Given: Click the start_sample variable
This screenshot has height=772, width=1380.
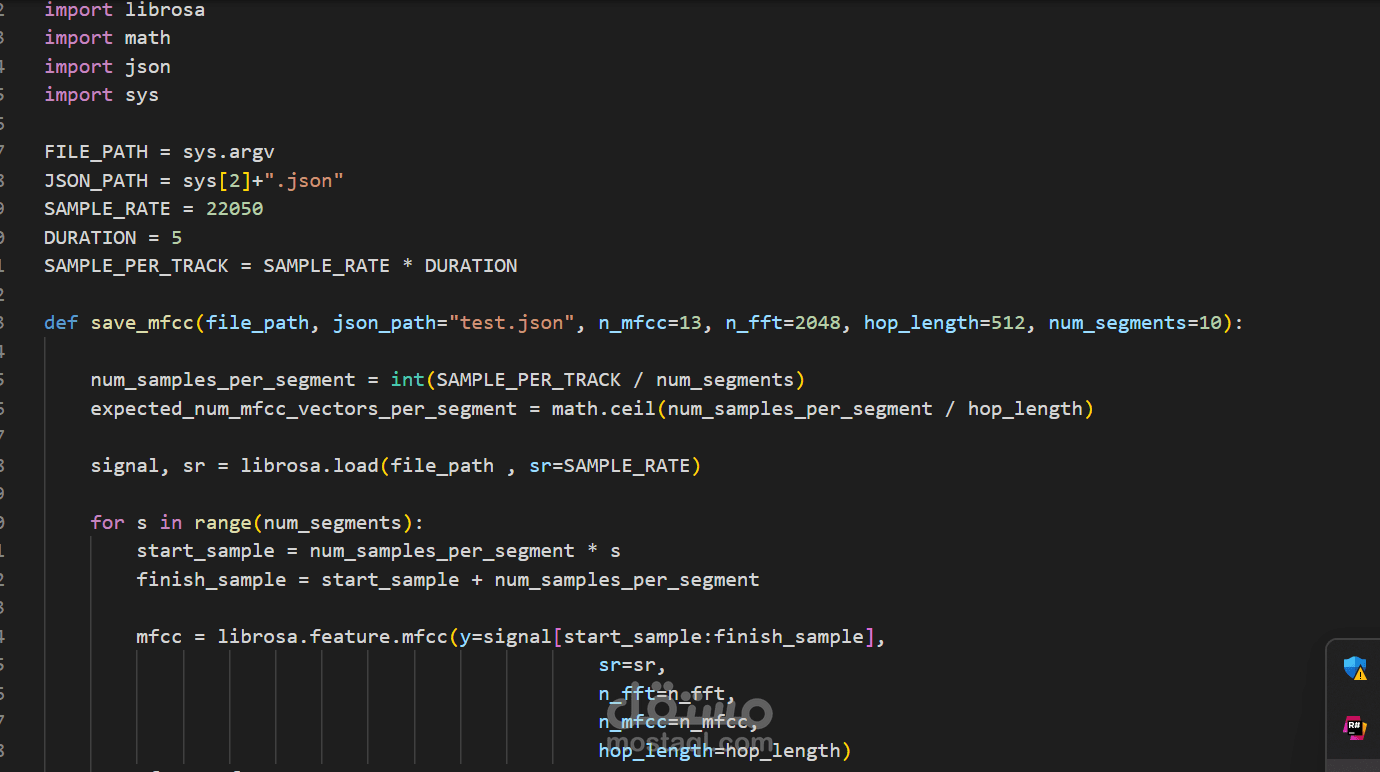Looking at the screenshot, I should pos(204,550).
